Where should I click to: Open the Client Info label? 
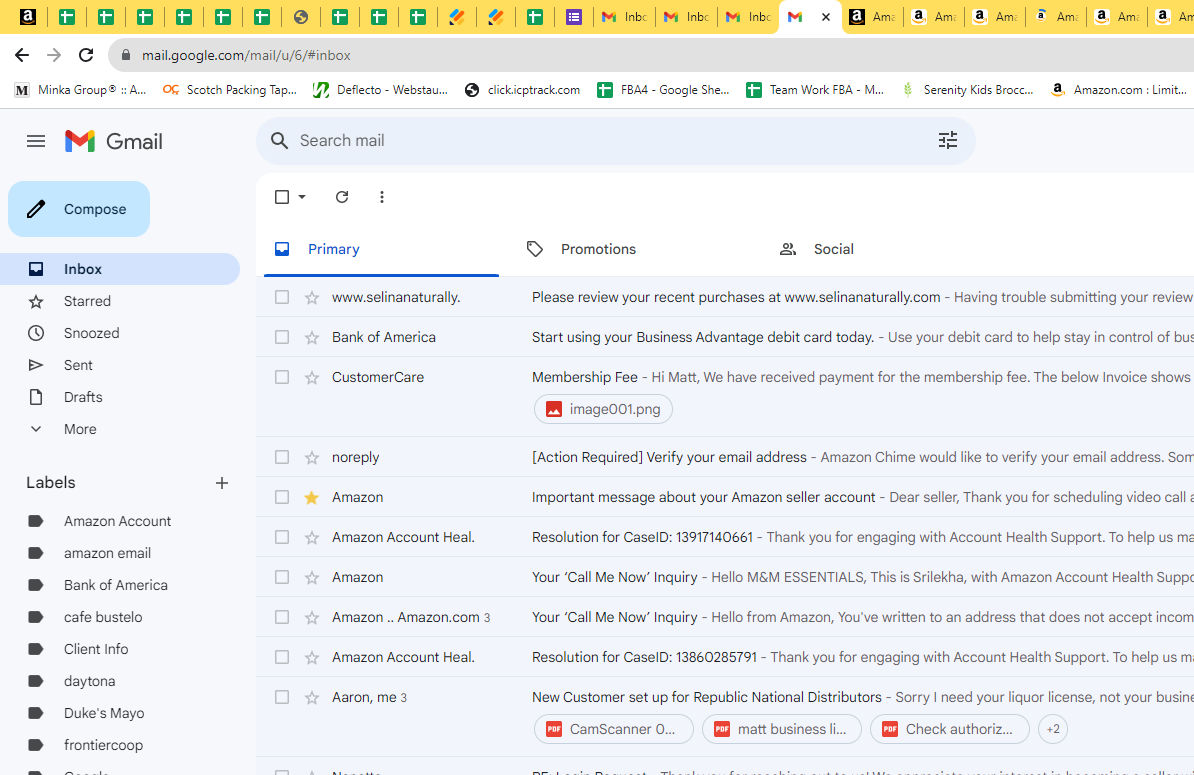pyautogui.click(x=96, y=649)
